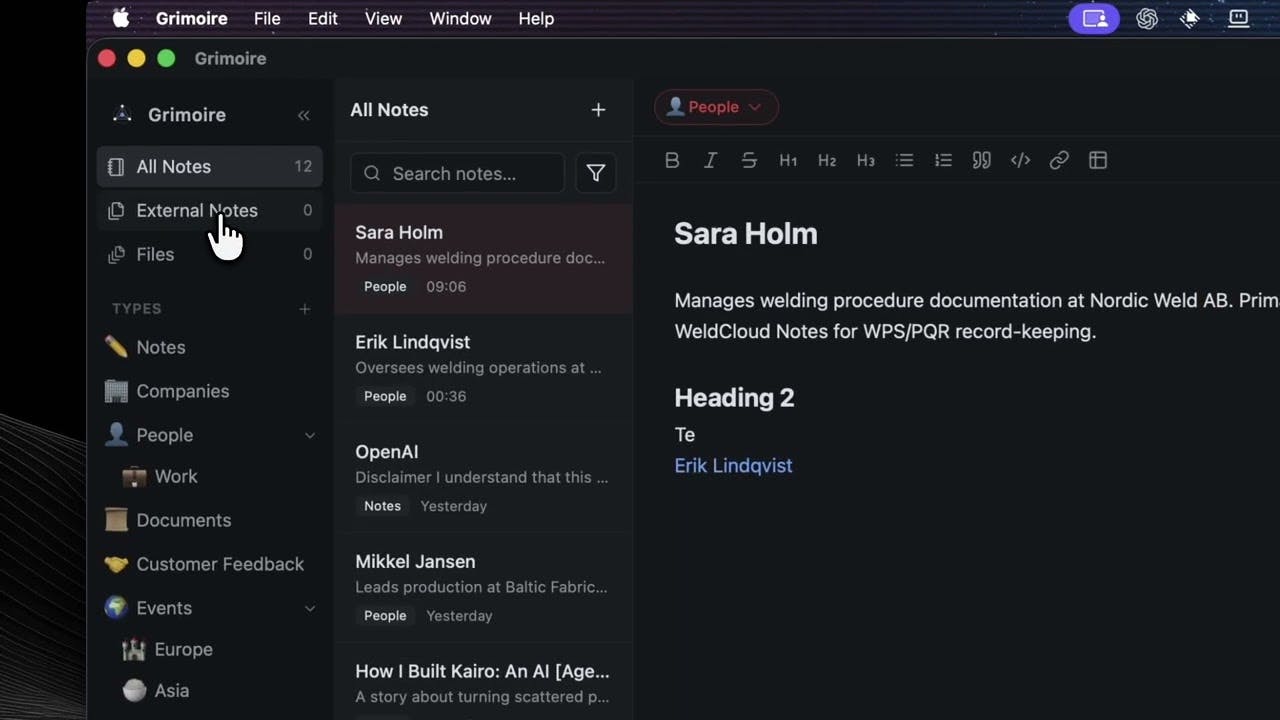The width and height of the screenshot is (1280, 720).
Task: Click the All Notes list heading
Action: (x=389, y=110)
